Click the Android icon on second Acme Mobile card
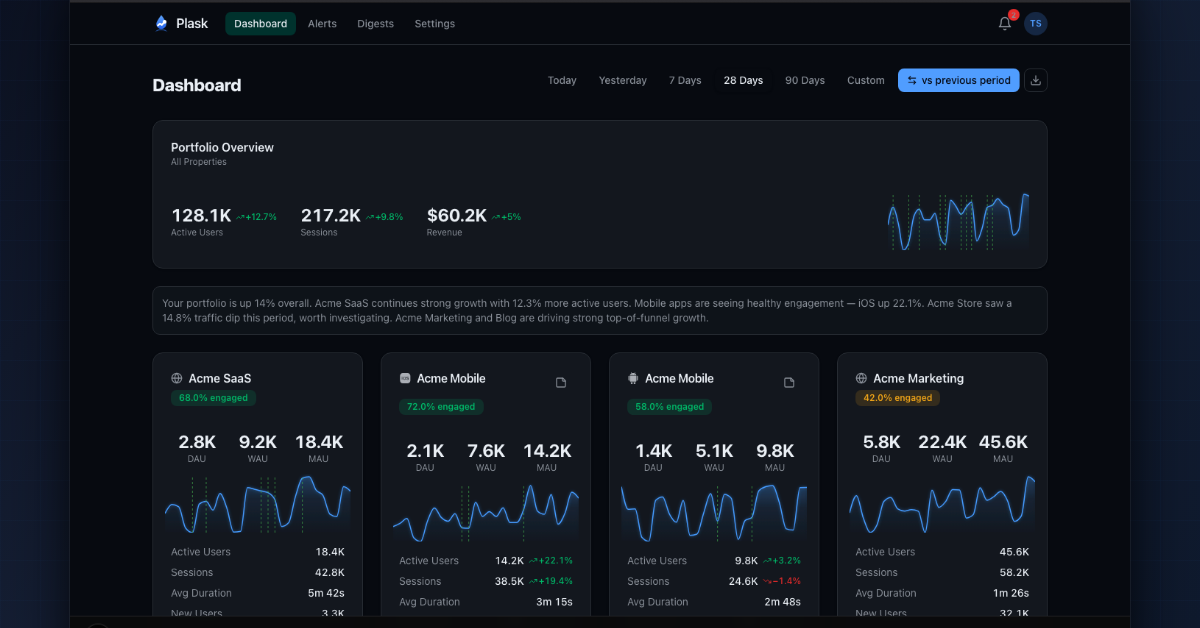 tap(632, 378)
